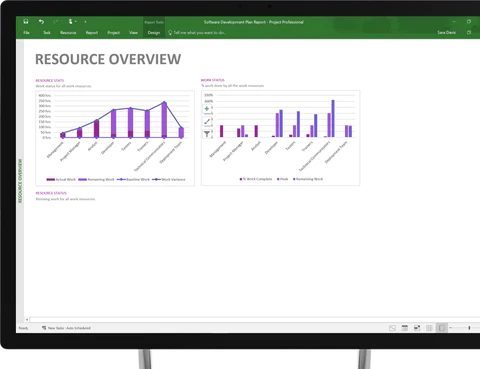Open the File menu

pyautogui.click(x=26, y=33)
